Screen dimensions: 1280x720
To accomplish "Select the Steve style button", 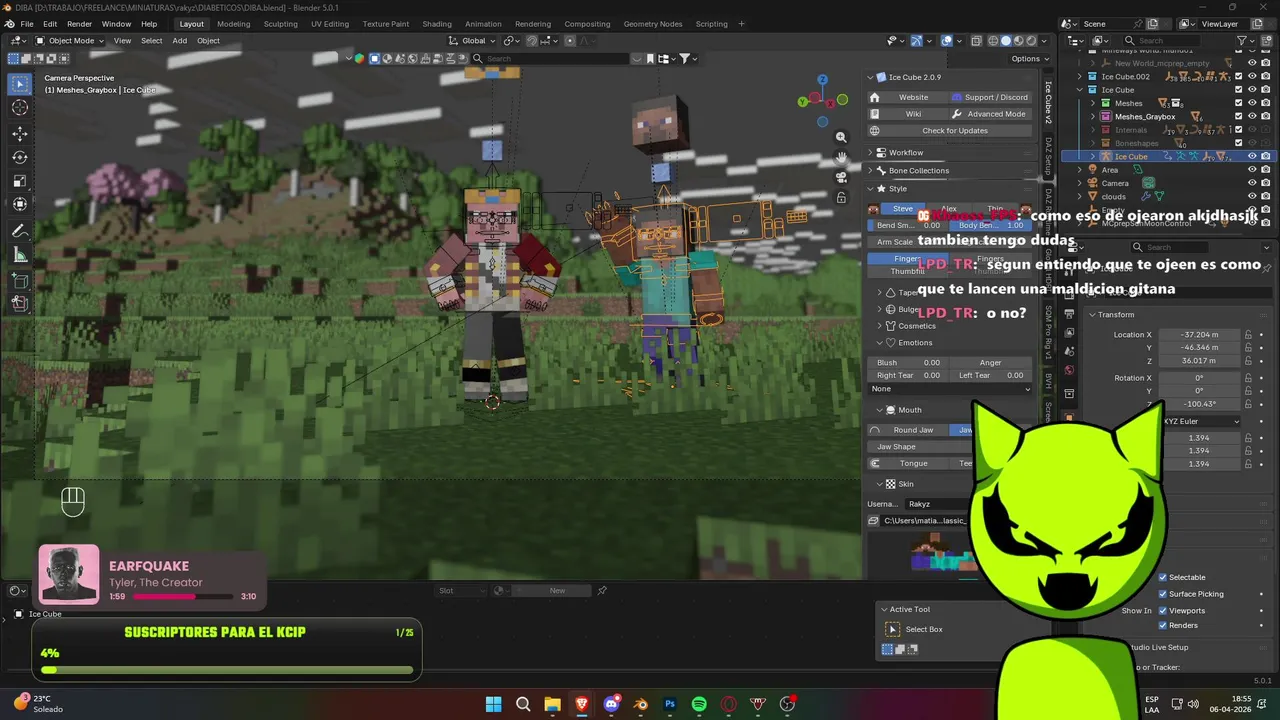I will point(902,209).
